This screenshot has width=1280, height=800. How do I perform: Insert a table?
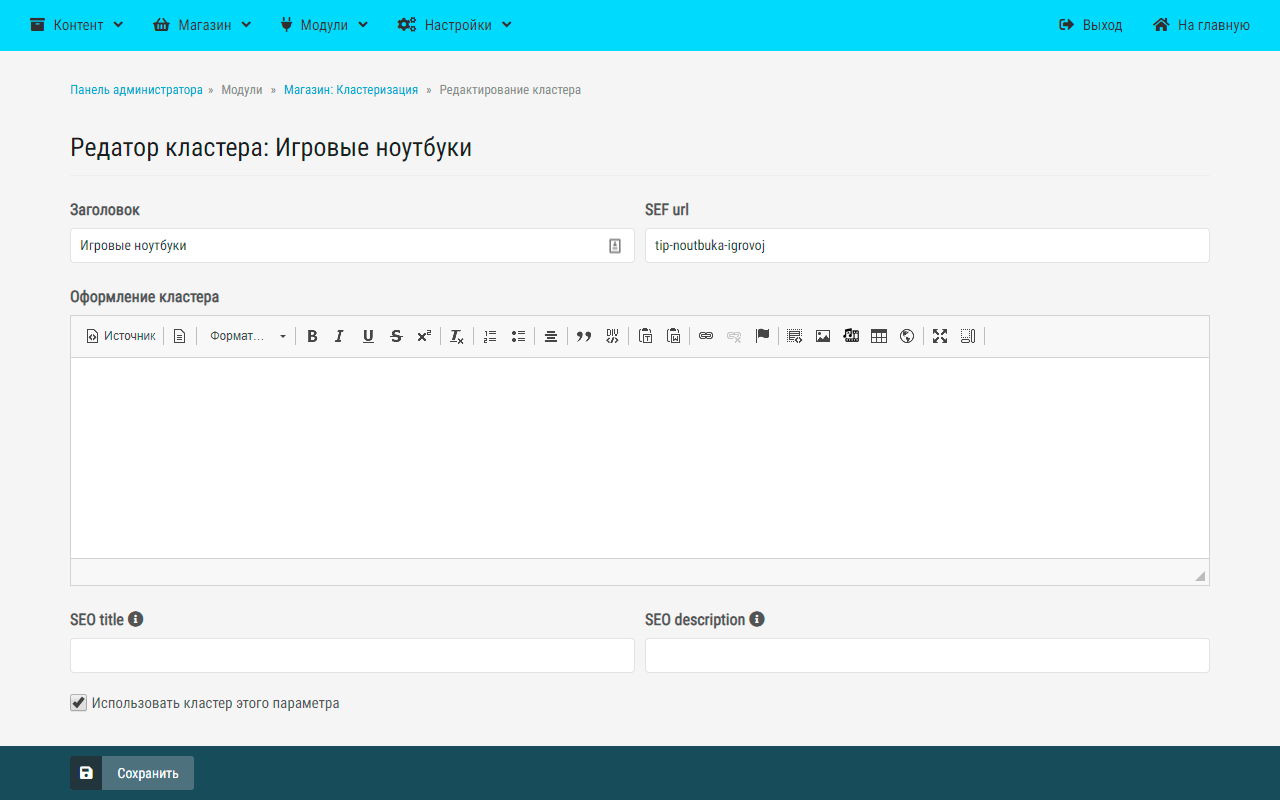coord(879,336)
